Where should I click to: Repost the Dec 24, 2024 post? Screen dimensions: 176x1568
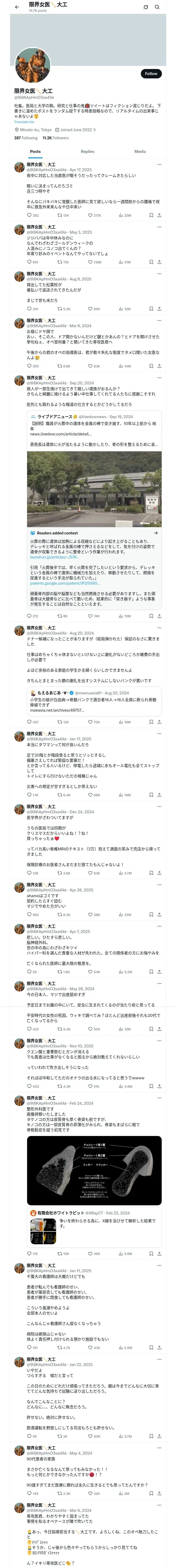pos(59,873)
